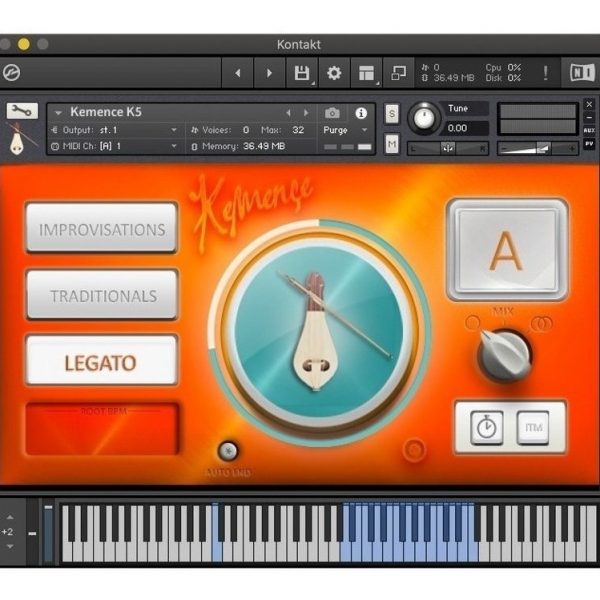Show instrument info button
The height and width of the screenshot is (600, 600).
click(x=361, y=113)
